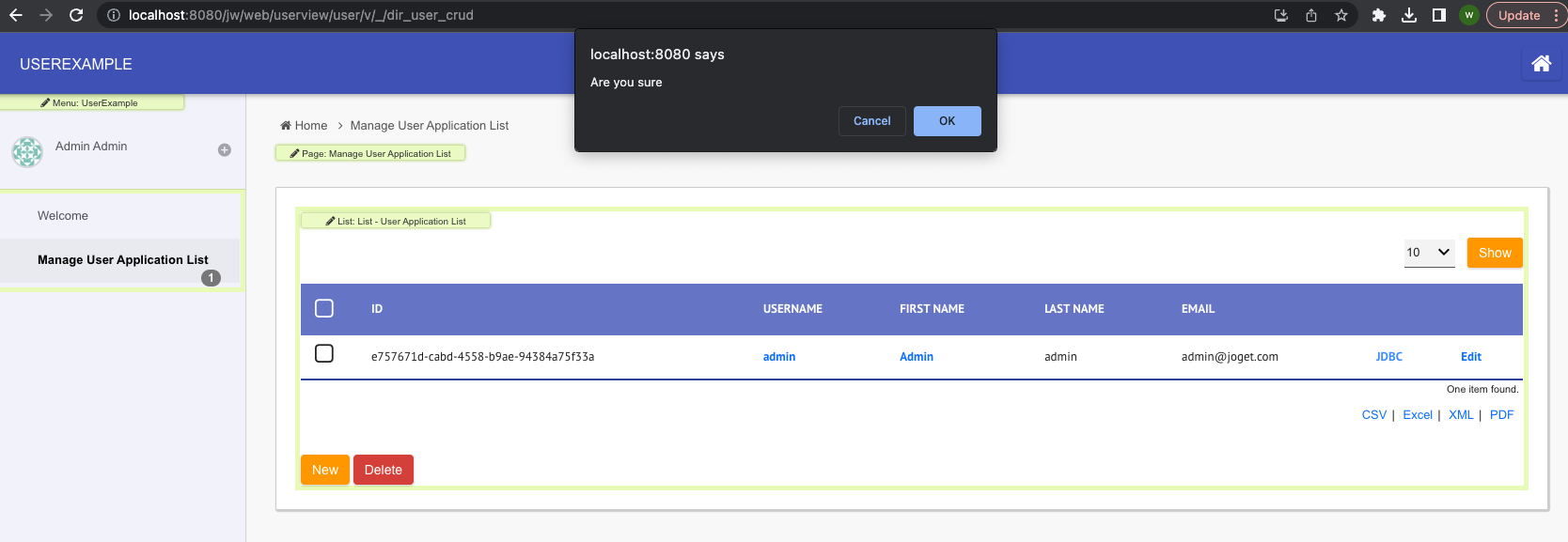Check the admin row checkbox
Screen dimensions: 1568x542
click(x=324, y=353)
